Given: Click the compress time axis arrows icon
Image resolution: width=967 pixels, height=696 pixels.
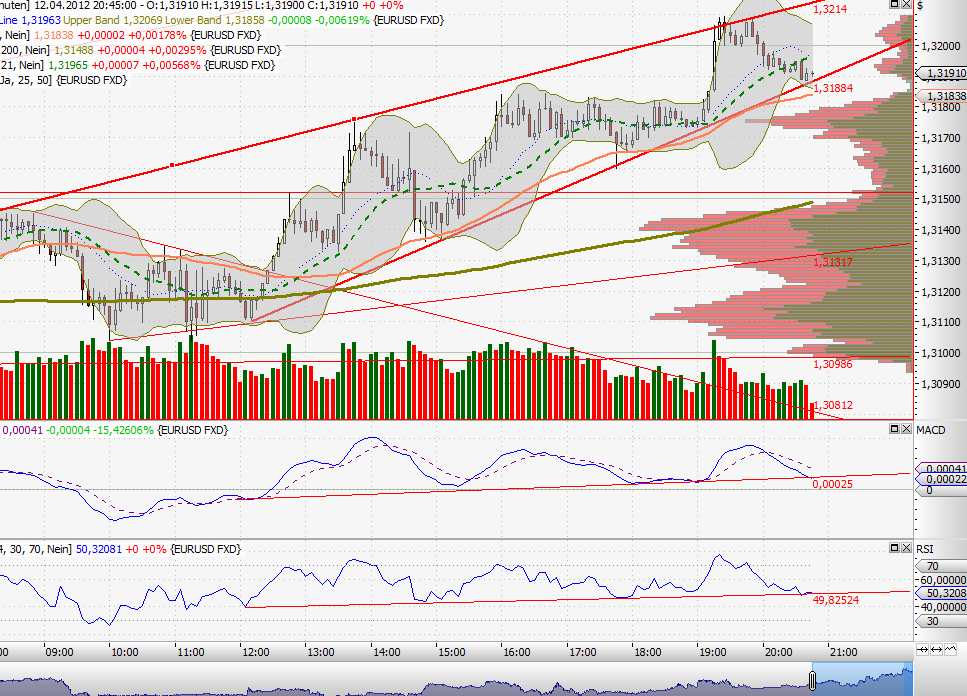Looking at the screenshot, I should (x=923, y=649).
